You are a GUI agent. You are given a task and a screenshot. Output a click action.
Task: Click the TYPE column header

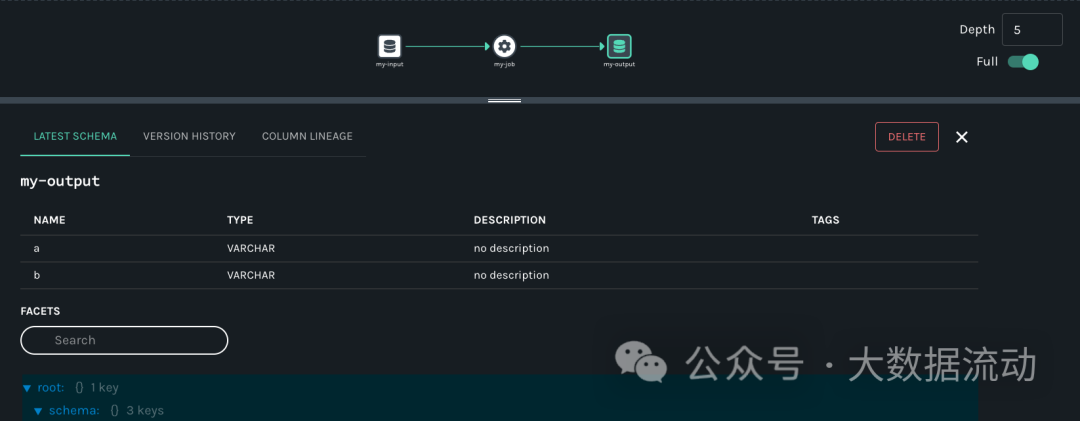pos(240,220)
